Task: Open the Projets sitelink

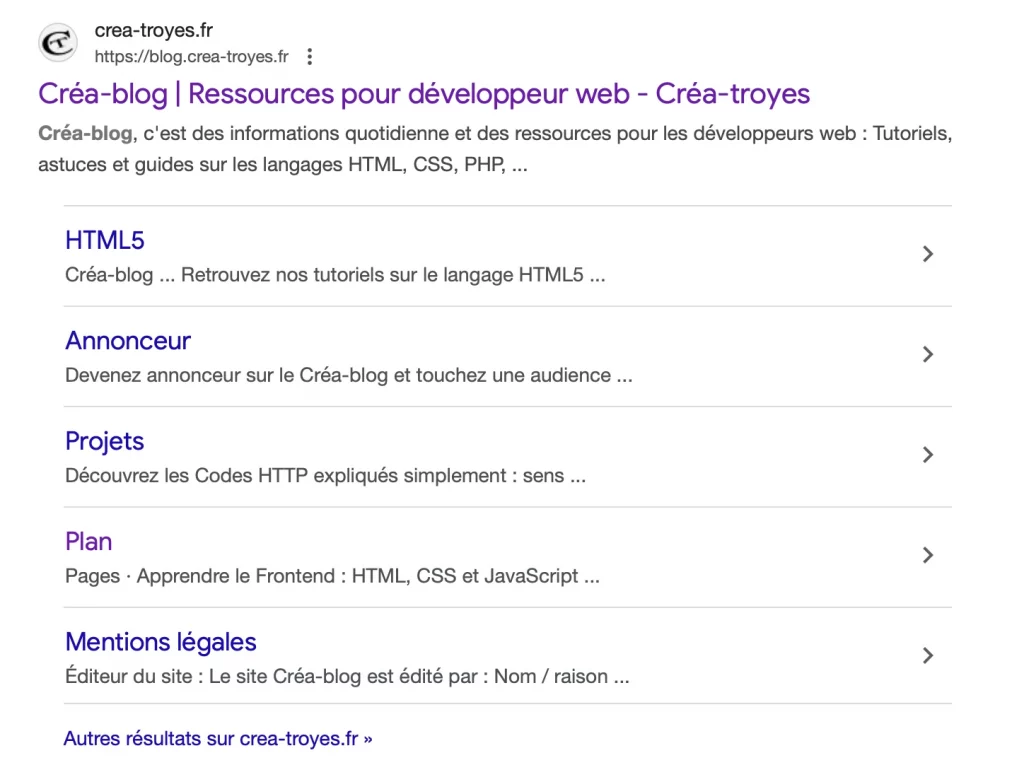Action: [x=104, y=441]
